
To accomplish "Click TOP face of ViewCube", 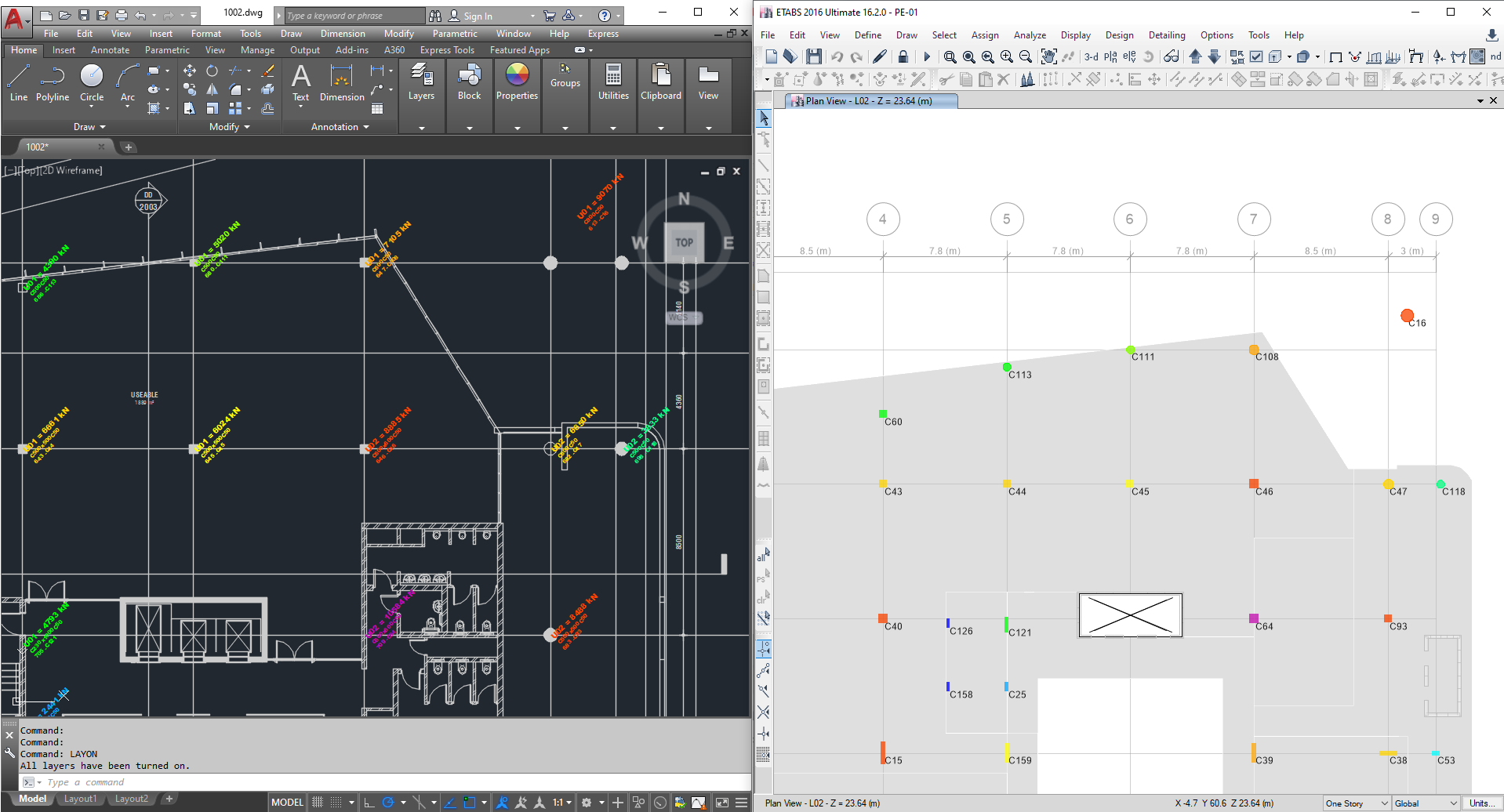I will click(684, 242).
